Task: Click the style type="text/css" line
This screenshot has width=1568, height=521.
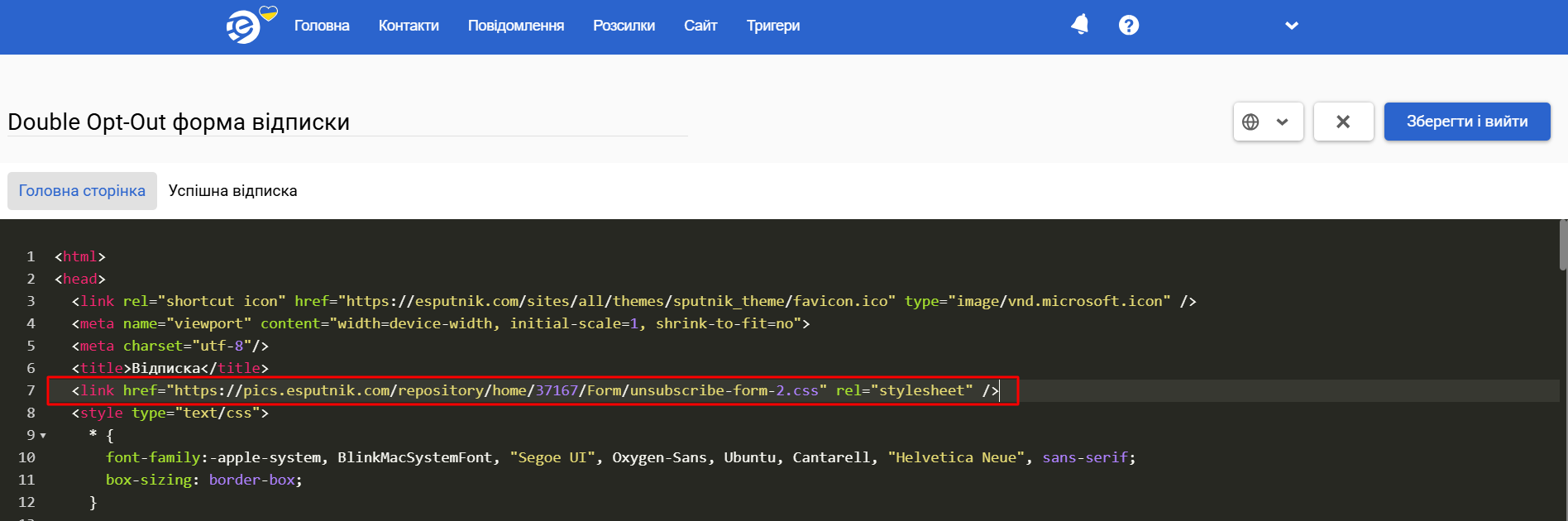Action: [170, 413]
